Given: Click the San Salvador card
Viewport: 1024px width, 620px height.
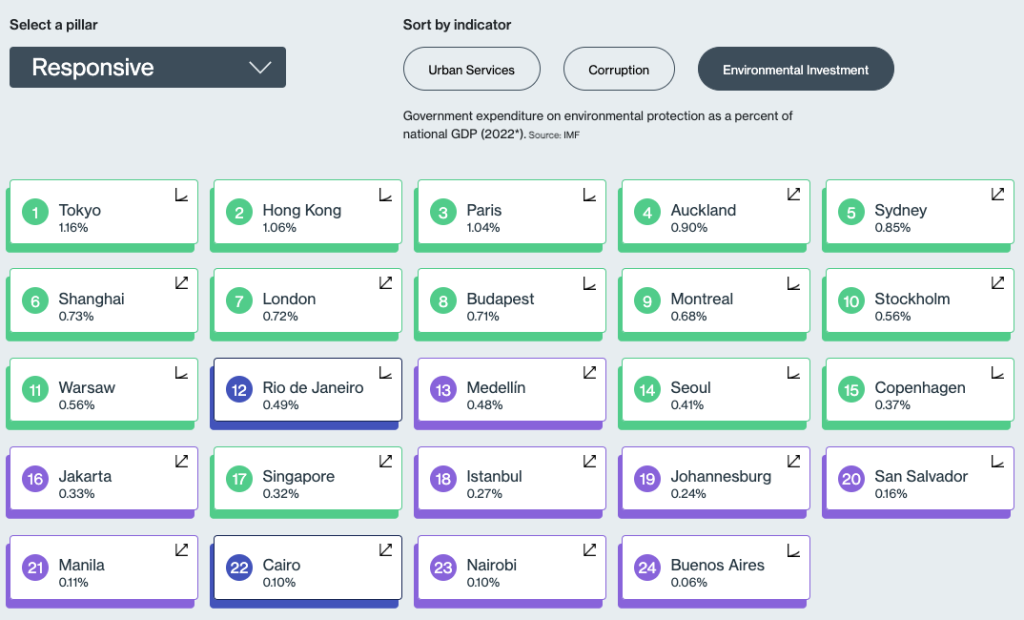Looking at the screenshot, I should click(x=920, y=478).
